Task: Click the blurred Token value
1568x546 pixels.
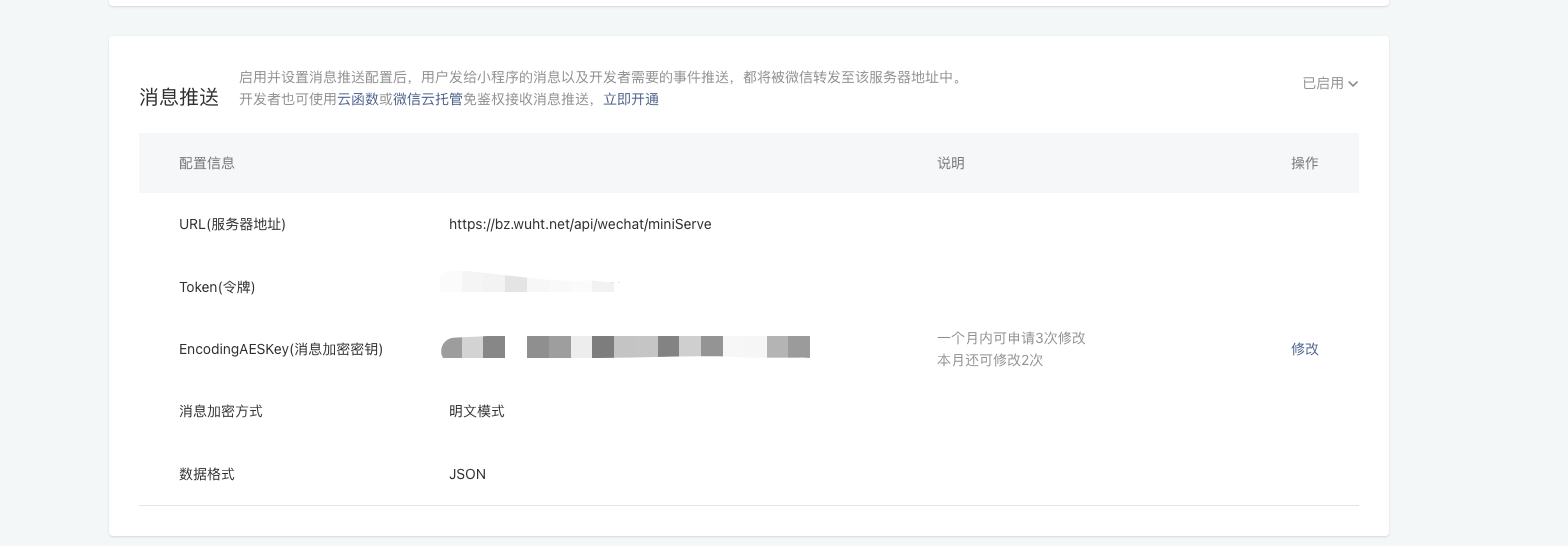Action: point(530,283)
